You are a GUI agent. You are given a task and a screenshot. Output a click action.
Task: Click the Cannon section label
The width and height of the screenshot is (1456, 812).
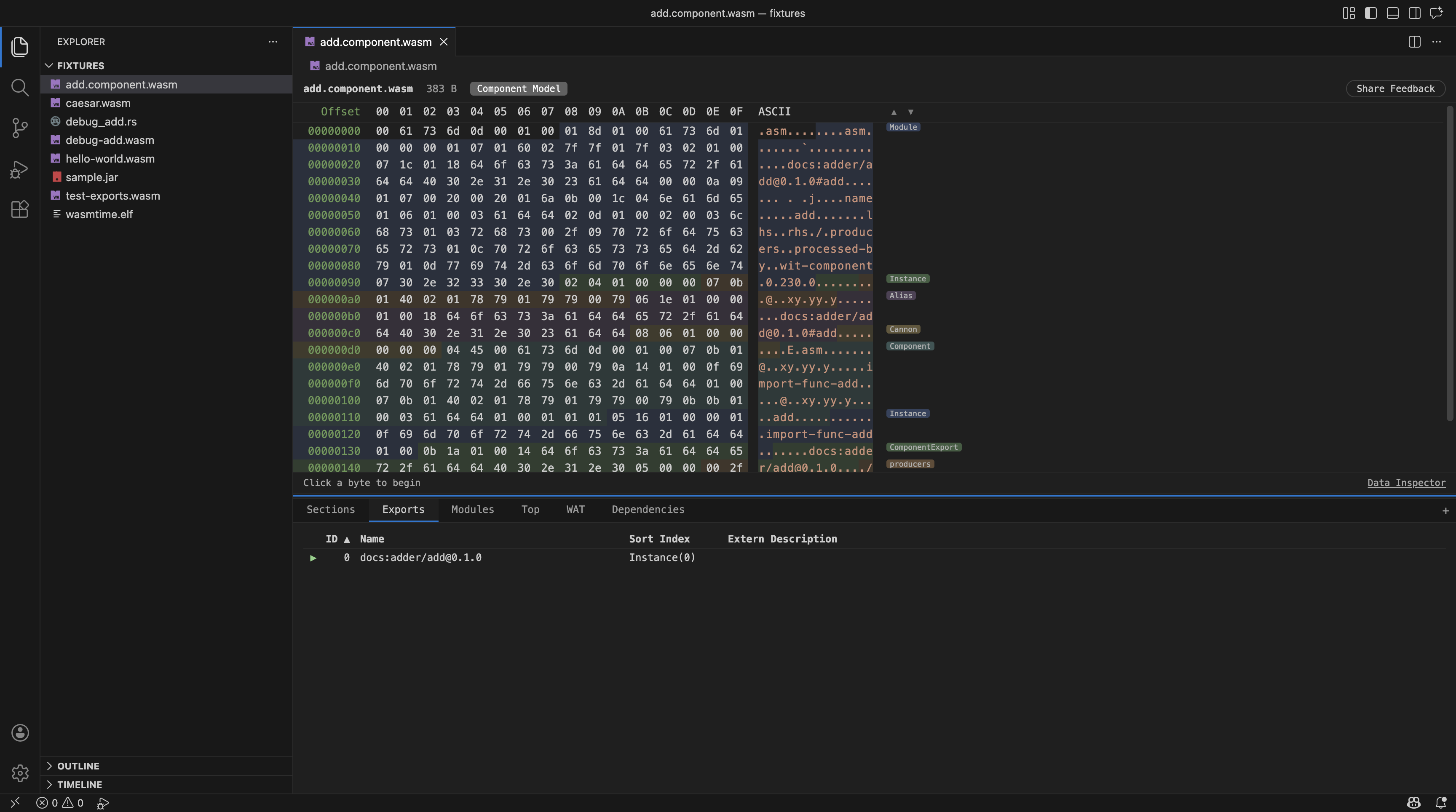pos(903,329)
